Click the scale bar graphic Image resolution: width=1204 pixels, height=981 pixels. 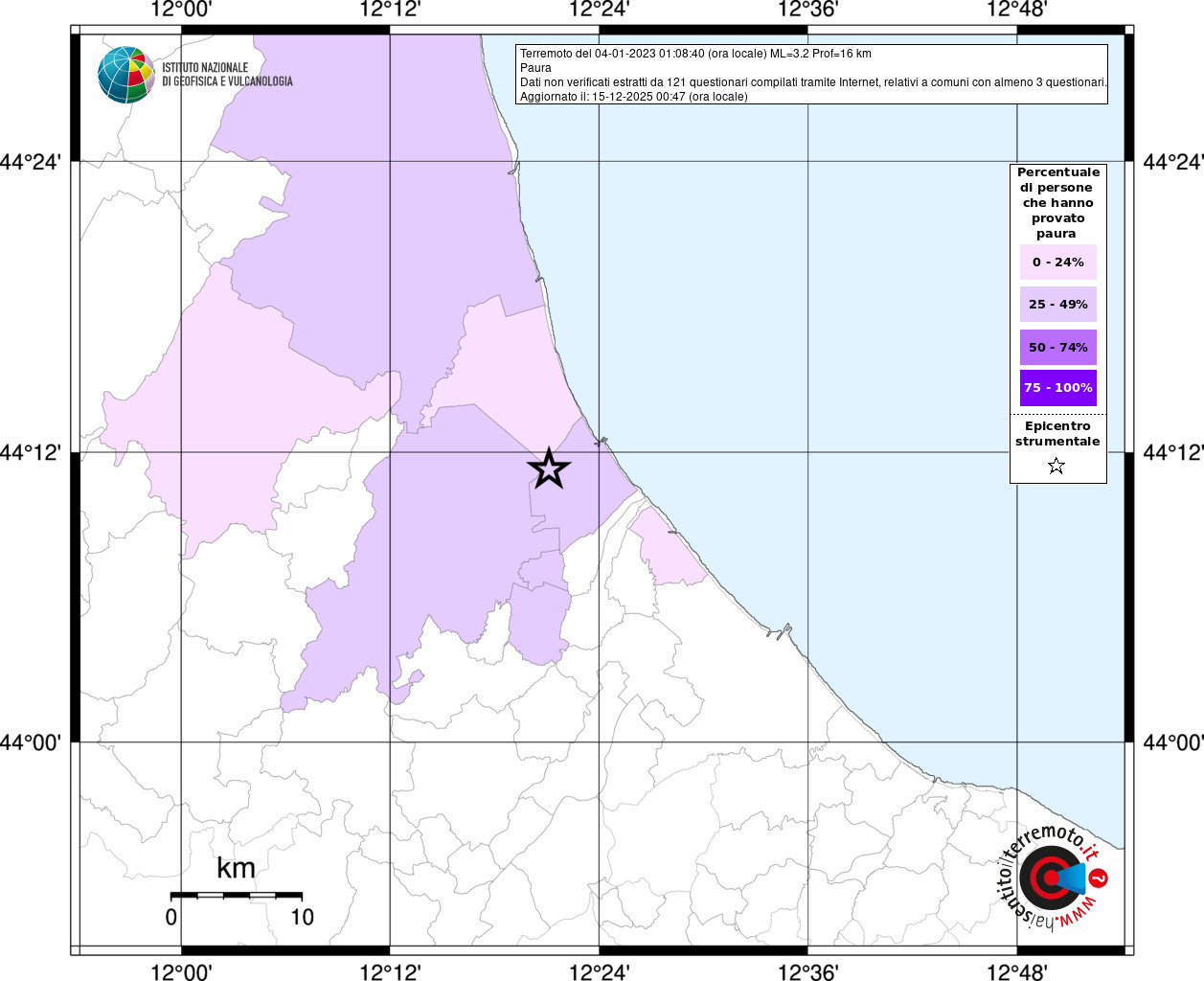click(x=237, y=896)
